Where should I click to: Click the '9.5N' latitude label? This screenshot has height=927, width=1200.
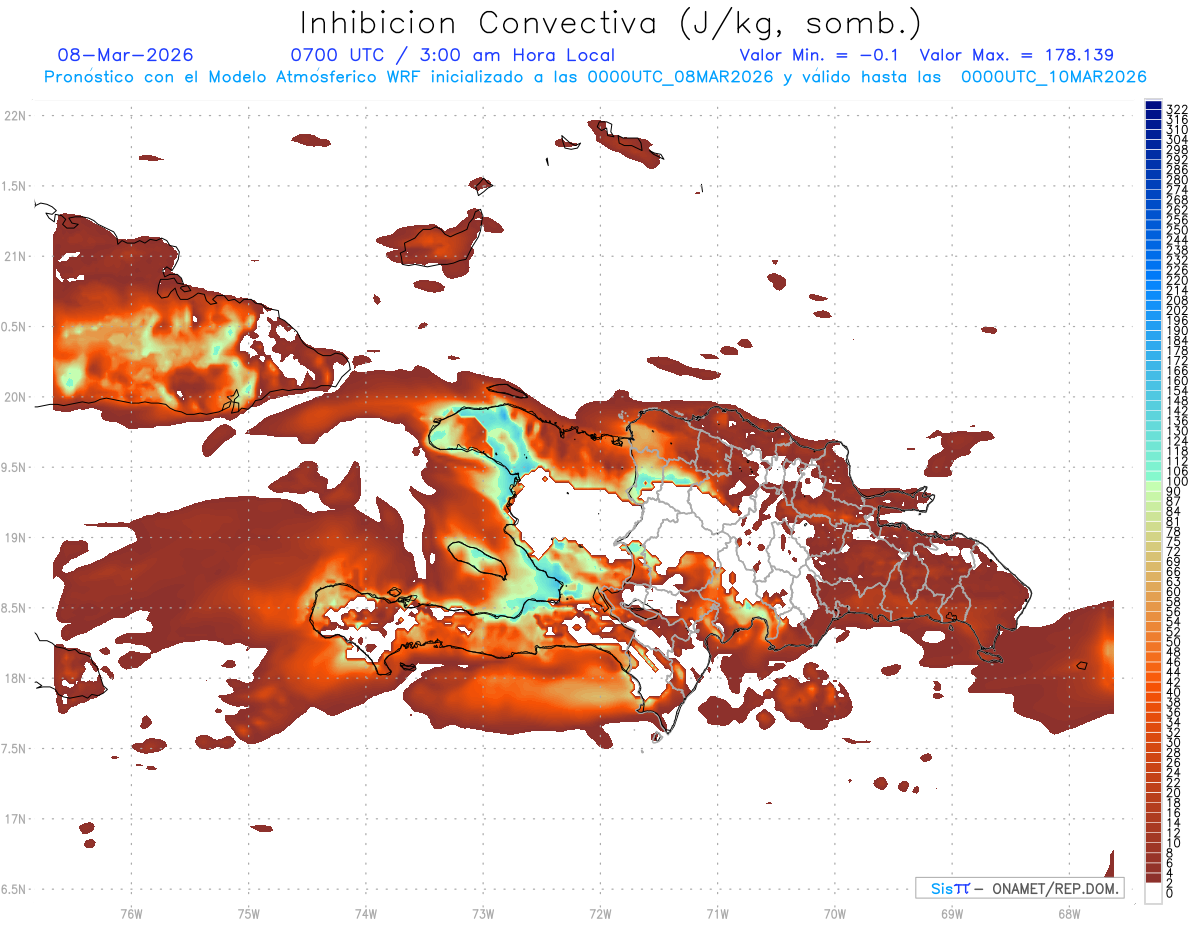tap(13, 467)
